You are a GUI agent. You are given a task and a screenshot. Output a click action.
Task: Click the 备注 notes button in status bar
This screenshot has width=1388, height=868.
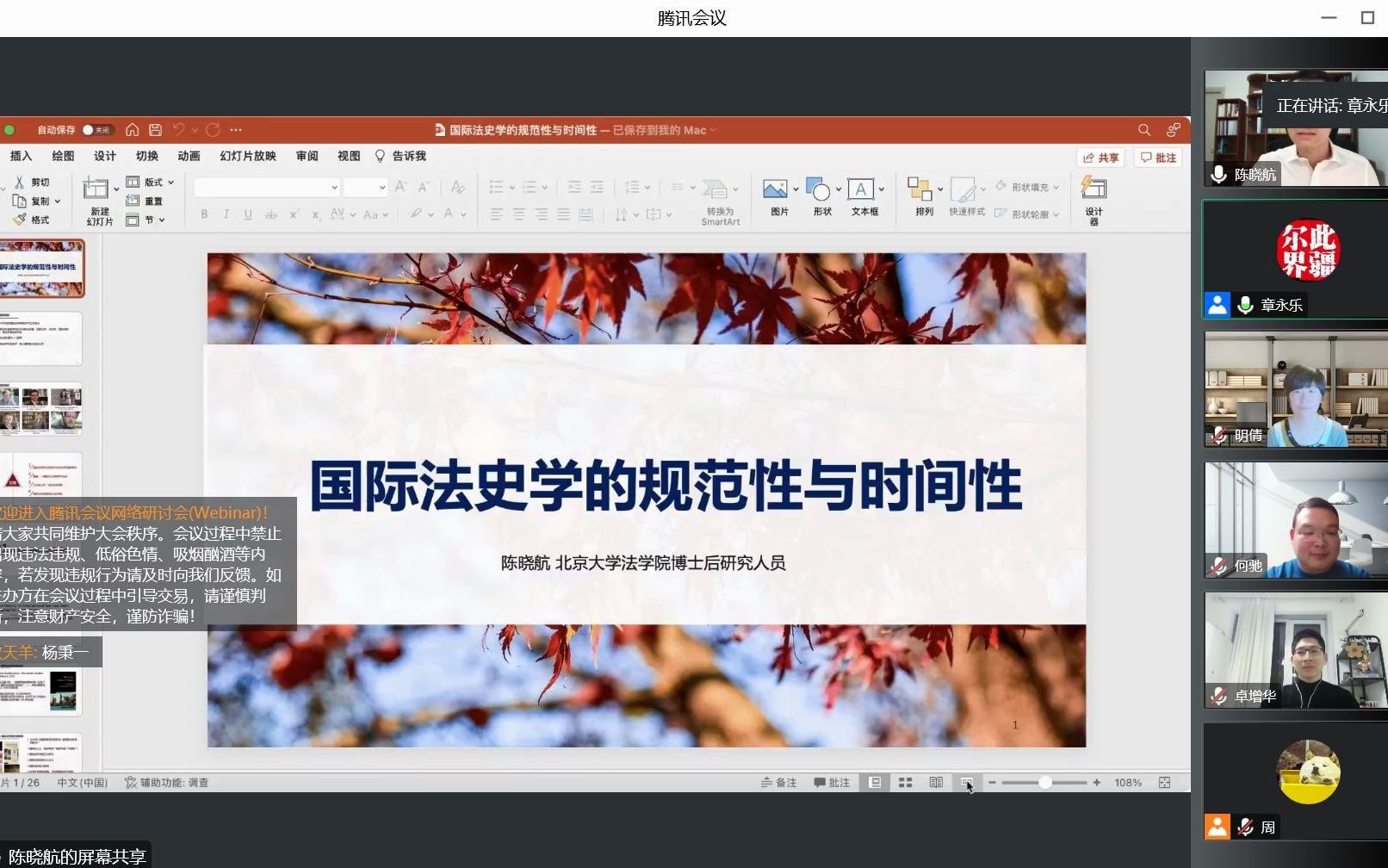point(778,783)
